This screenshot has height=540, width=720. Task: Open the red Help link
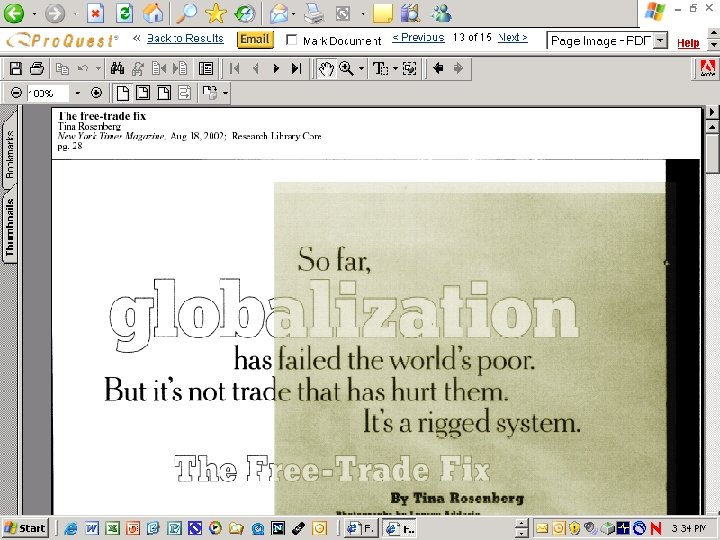click(688, 43)
